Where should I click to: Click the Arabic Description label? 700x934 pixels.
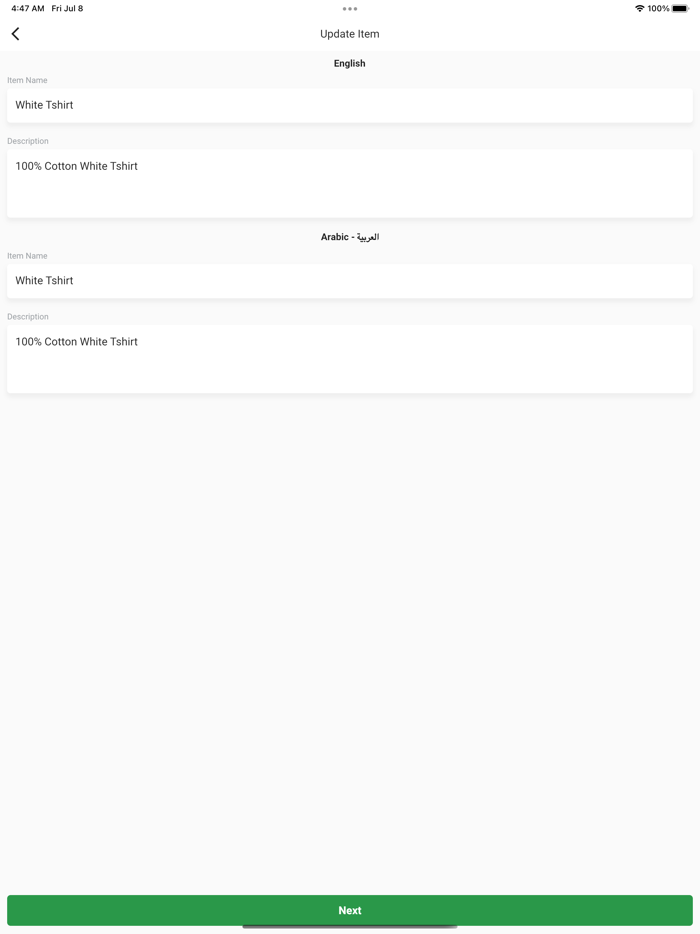(28, 317)
